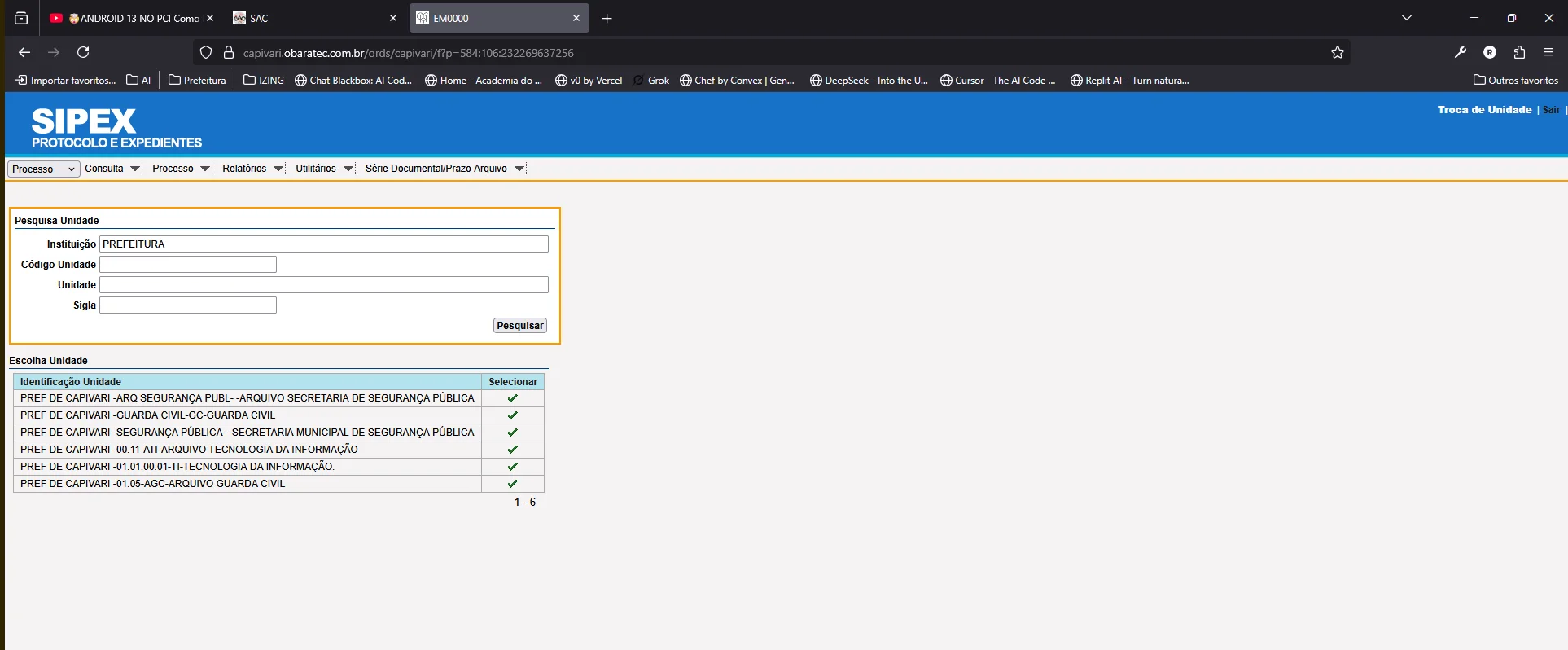Pick the ATI-ARQUIVO TECNOLOGIA checkmark
Viewport: 1568px width, 650px height.
(512, 450)
